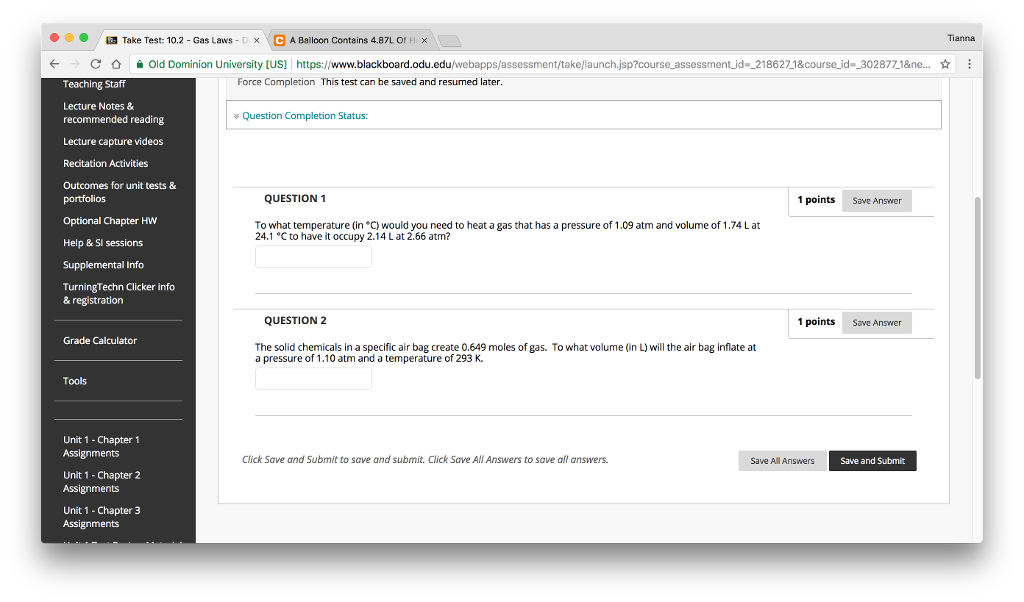Click the Question 1 answer field
This screenshot has width=1024, height=602.
coord(313,257)
